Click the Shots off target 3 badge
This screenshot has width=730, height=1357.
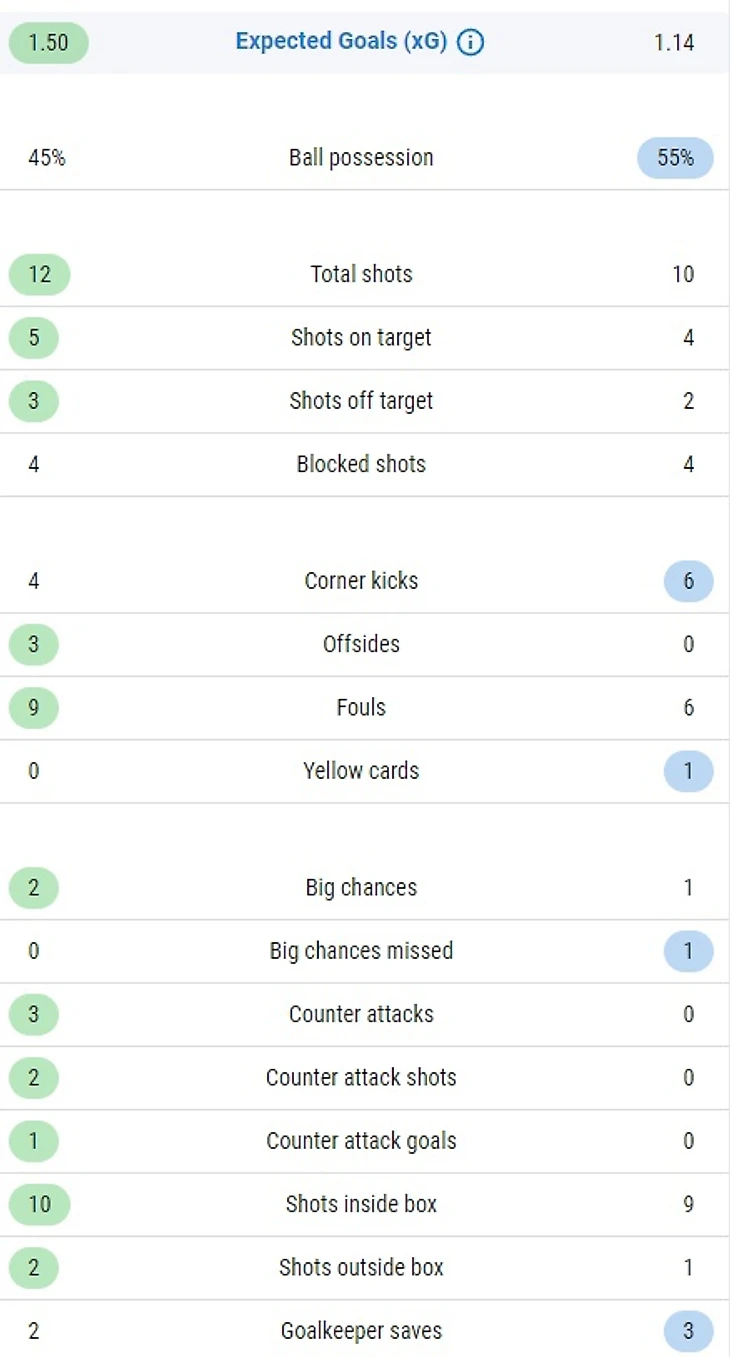coord(34,401)
